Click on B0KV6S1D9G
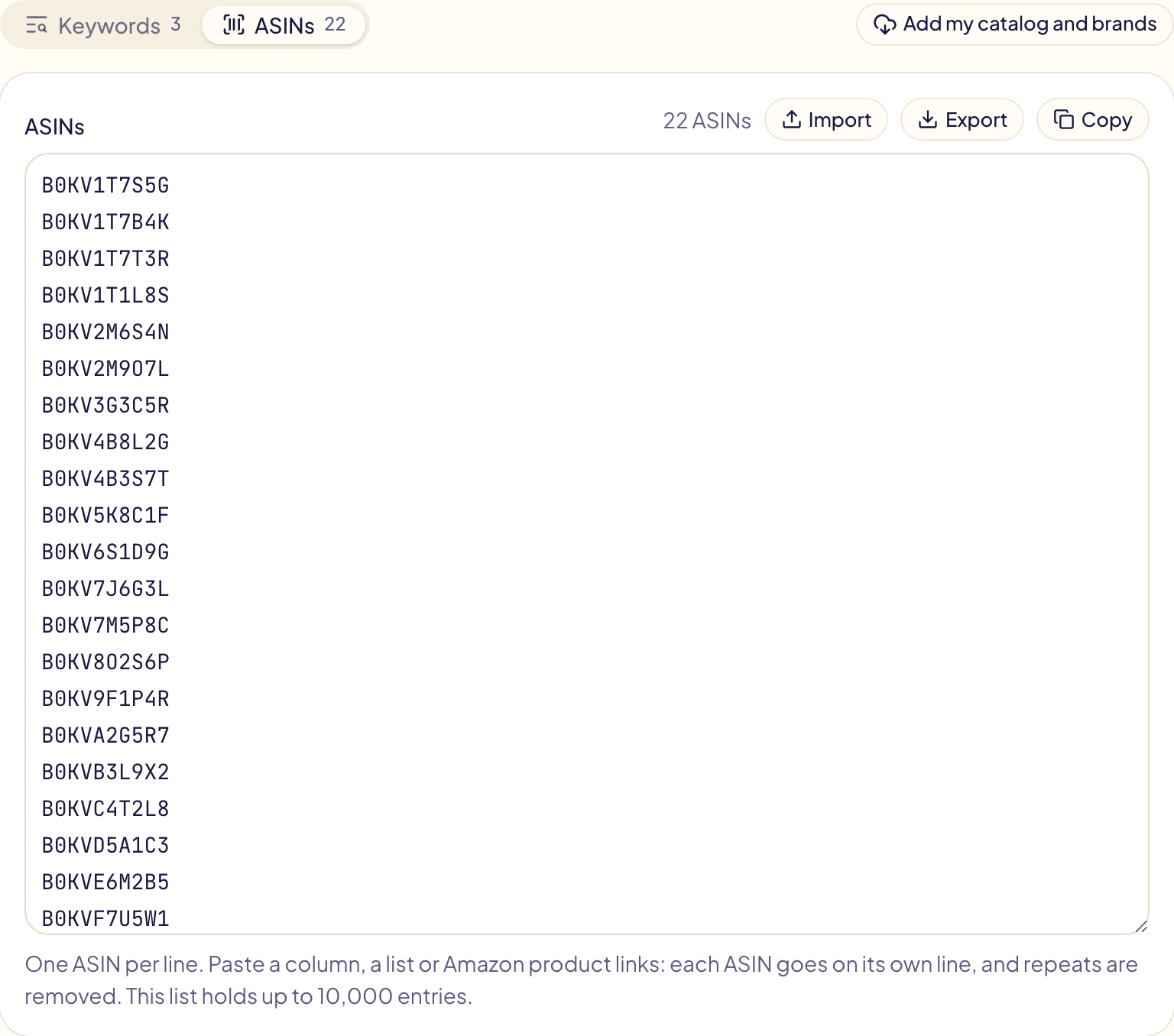 coord(105,552)
